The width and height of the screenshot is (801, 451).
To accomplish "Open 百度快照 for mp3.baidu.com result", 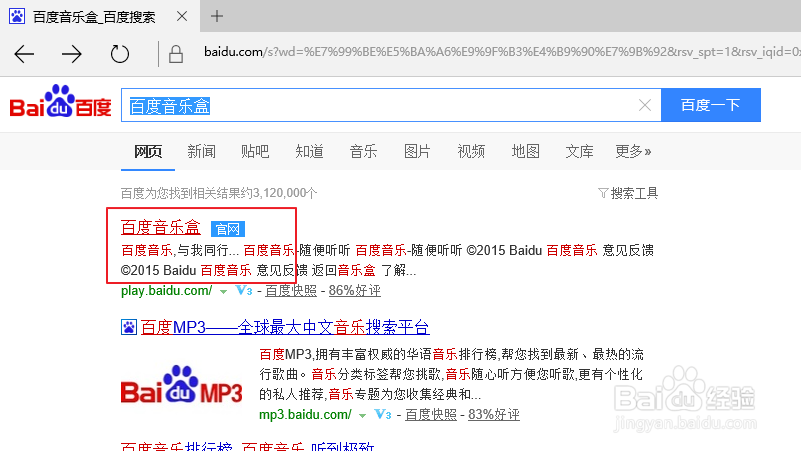I will pos(431,414).
